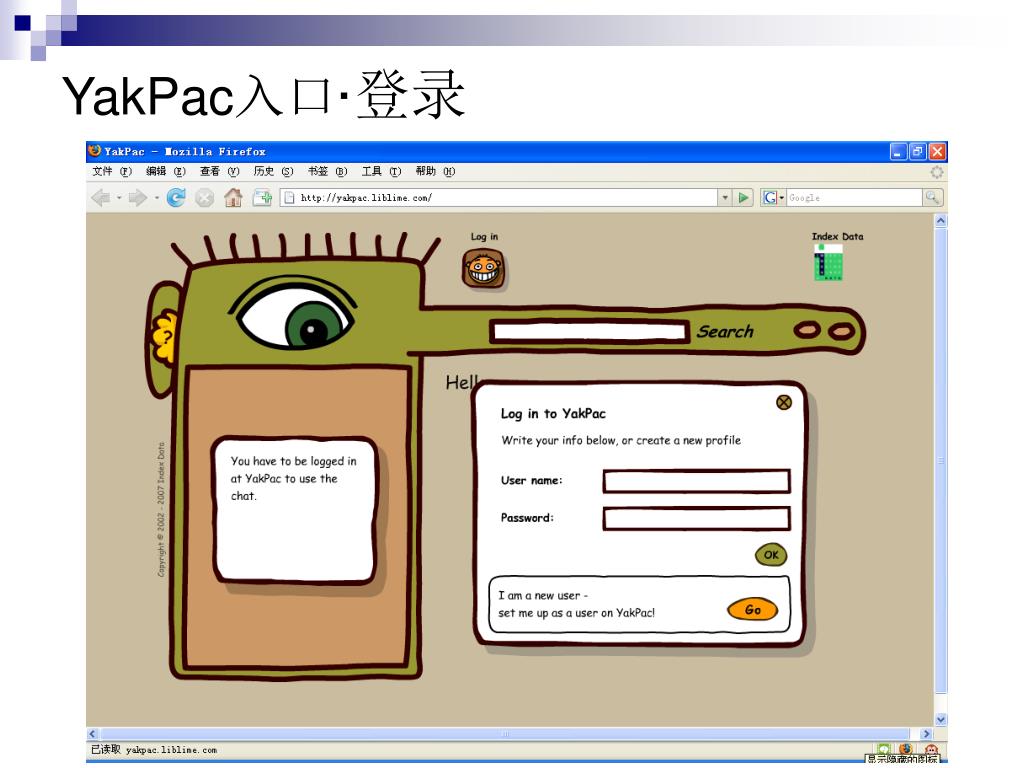Viewport: 1024px width, 768px height.
Task: Click the second oval nostril button on snout
Action: click(x=841, y=331)
